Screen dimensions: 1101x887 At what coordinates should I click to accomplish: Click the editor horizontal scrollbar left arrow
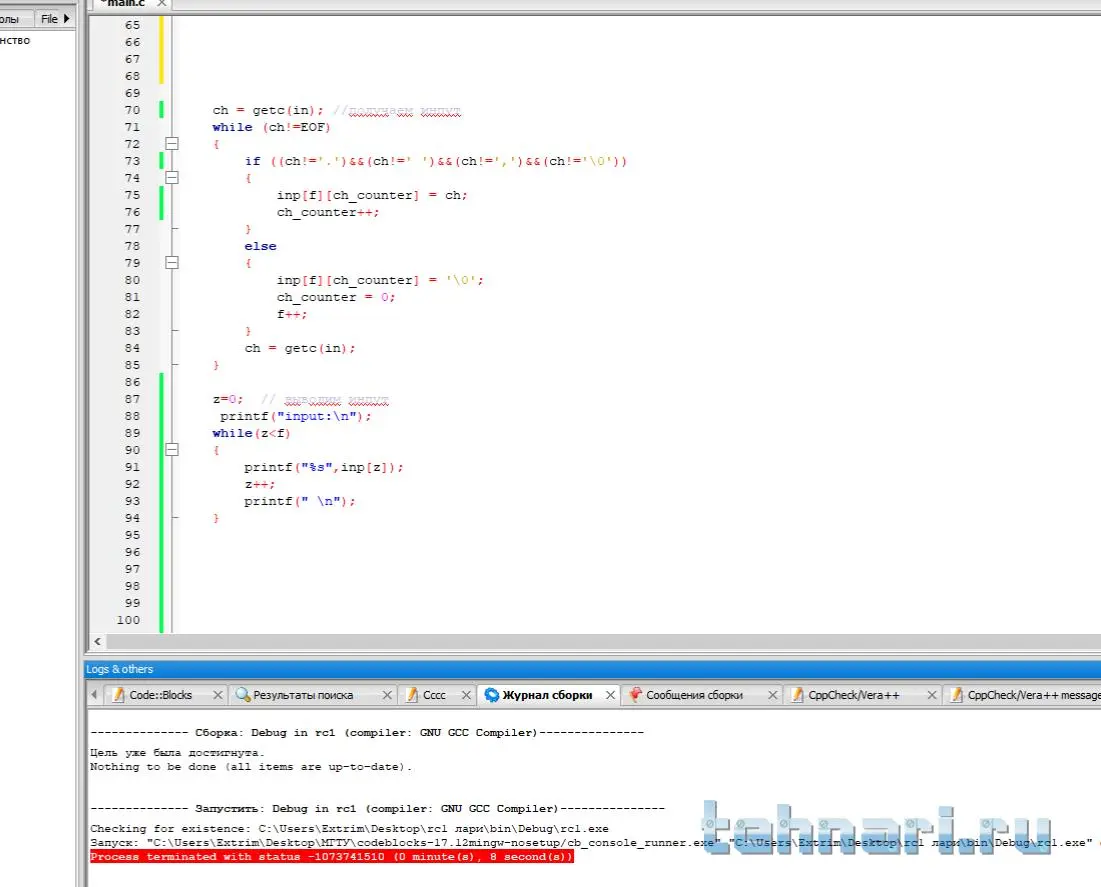97,642
